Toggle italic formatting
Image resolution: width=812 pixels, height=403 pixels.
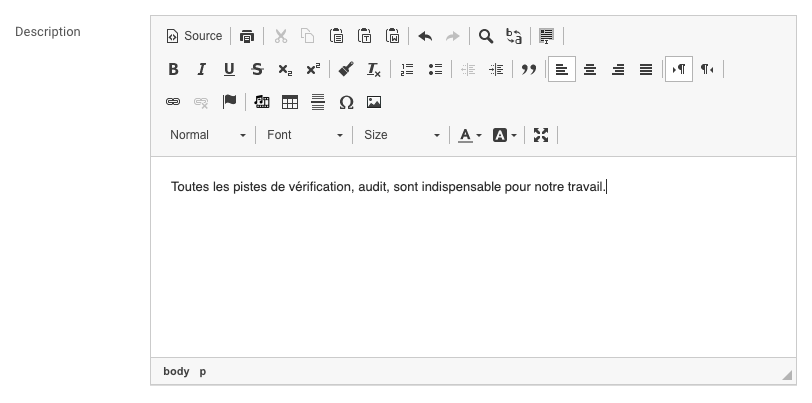tap(201, 69)
